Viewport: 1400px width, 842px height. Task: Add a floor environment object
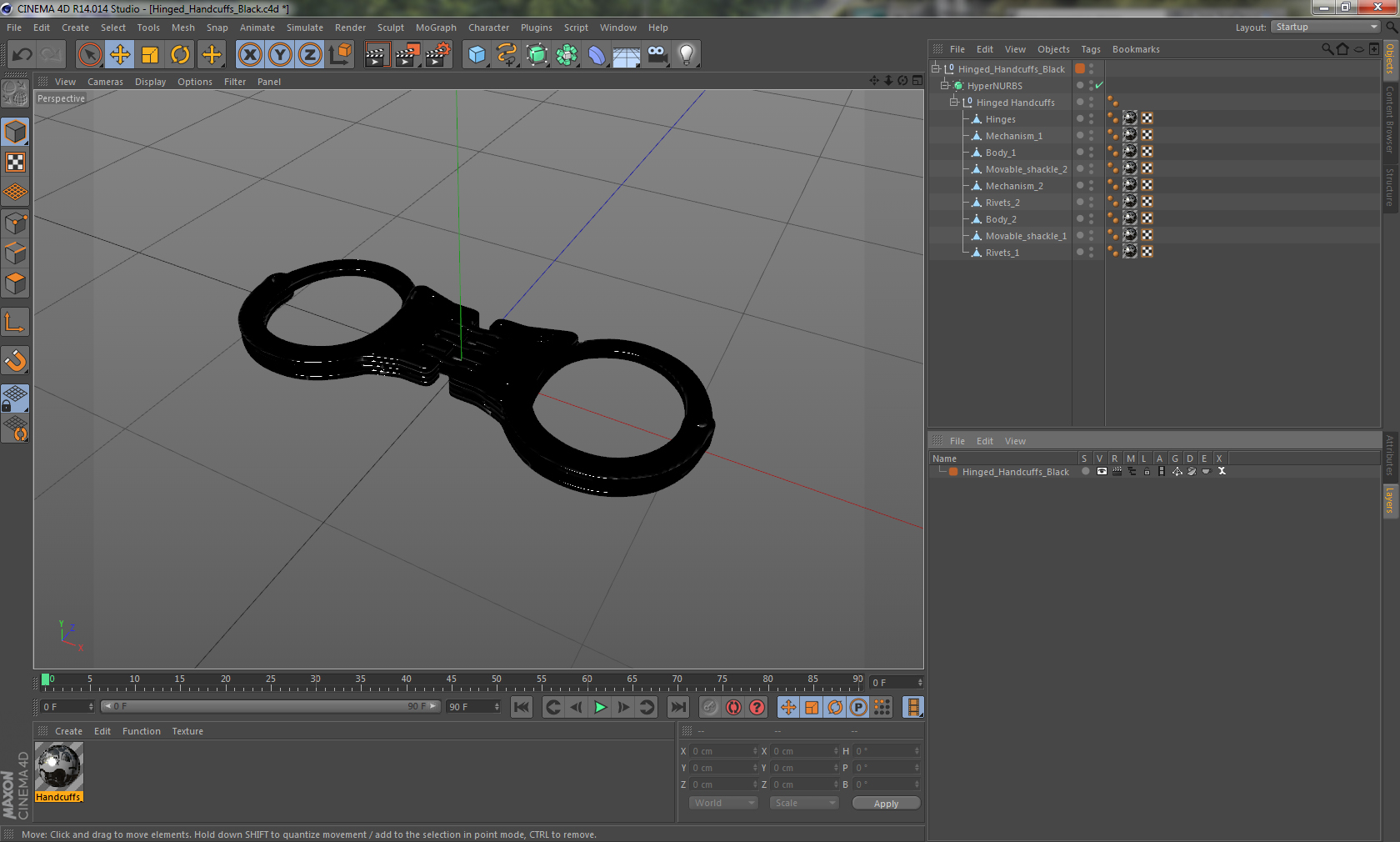point(627,55)
